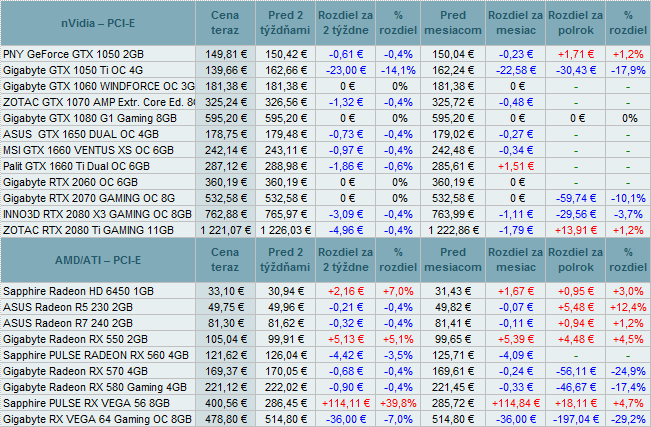This screenshot has height=427, width=651.
Task: Select the +114,84 € monthly difference
Action: point(516,403)
